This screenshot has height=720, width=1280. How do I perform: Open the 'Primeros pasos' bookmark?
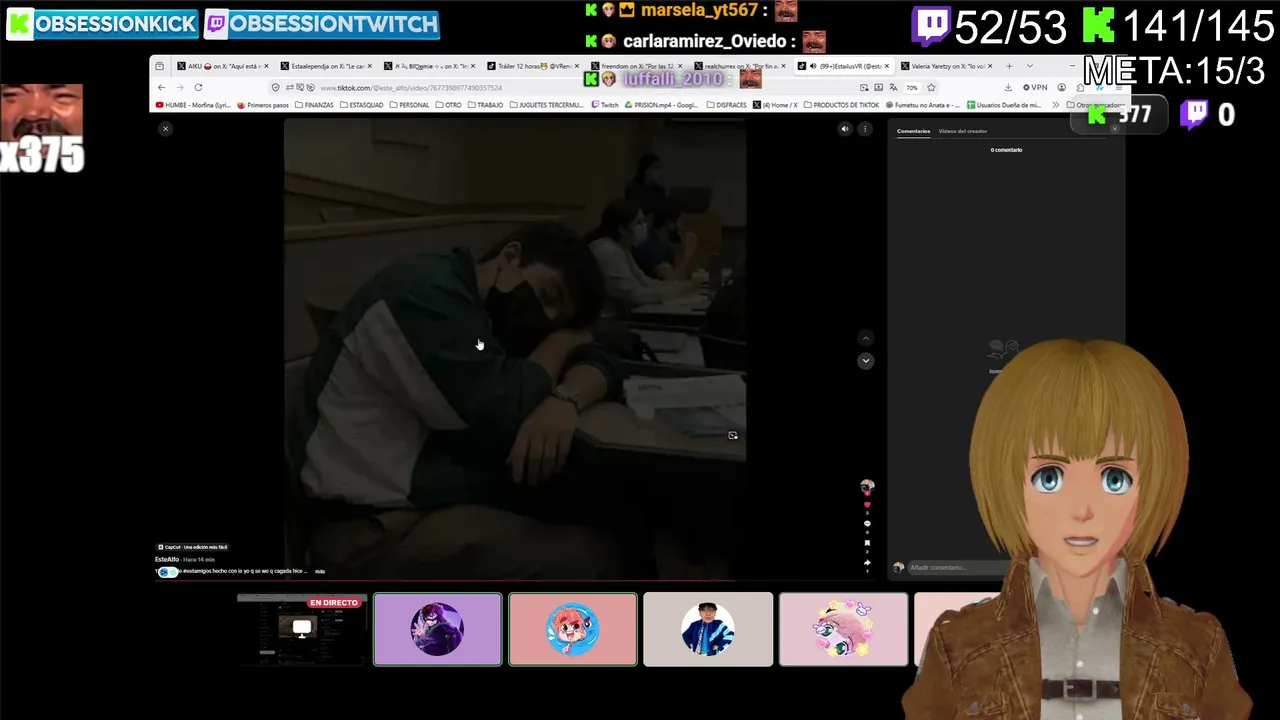point(263,105)
